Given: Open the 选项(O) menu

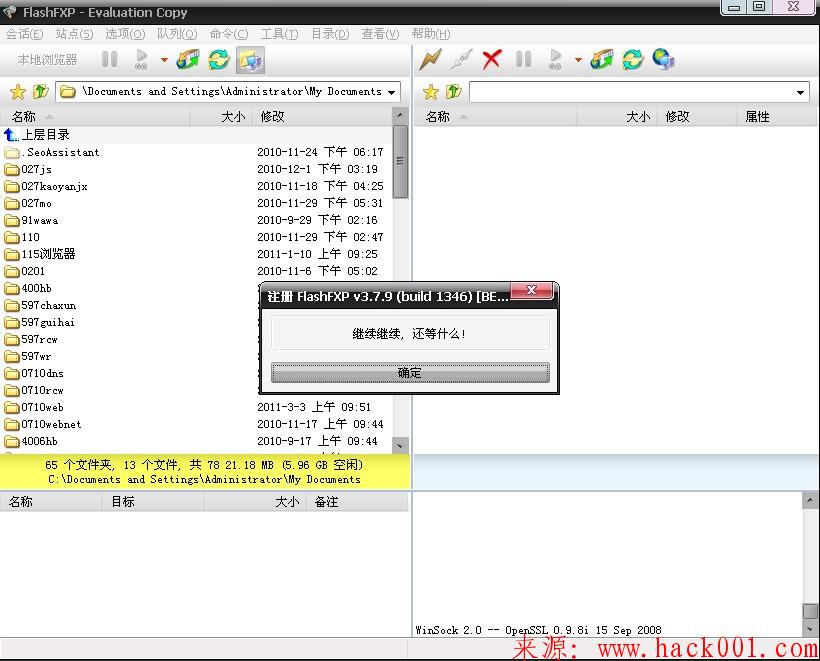Looking at the screenshot, I should (x=125, y=34).
